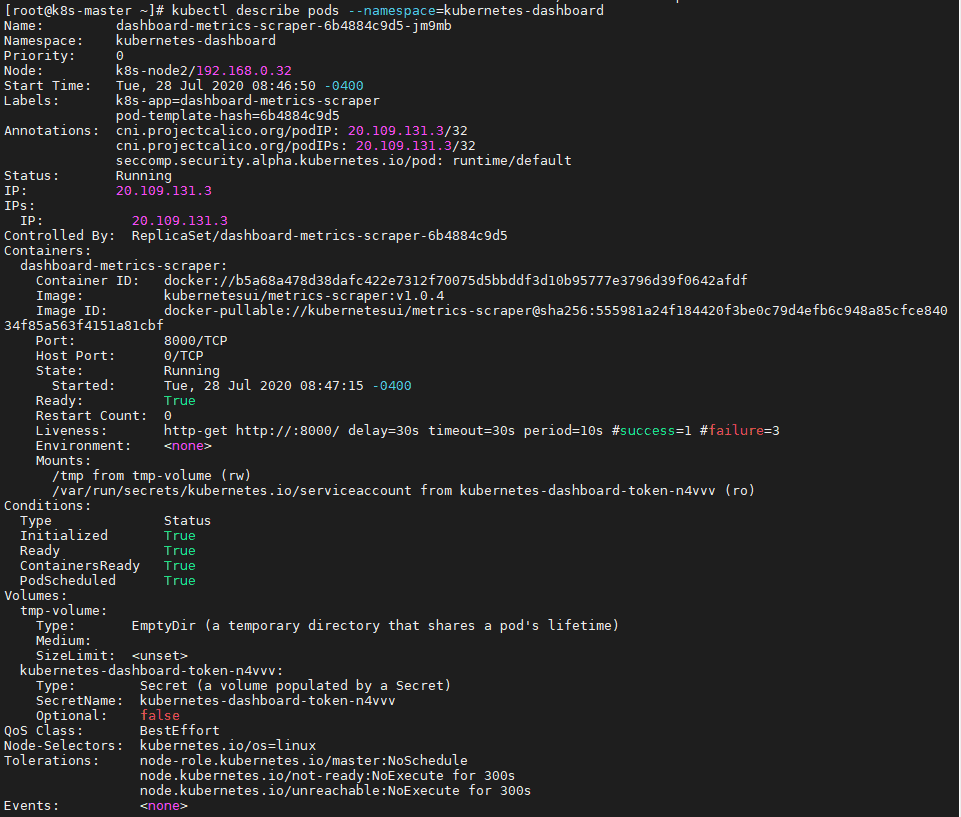The height and width of the screenshot is (817, 961).
Task: Click 'Secret (a volume populated by a Secret)'
Action: pos(295,686)
